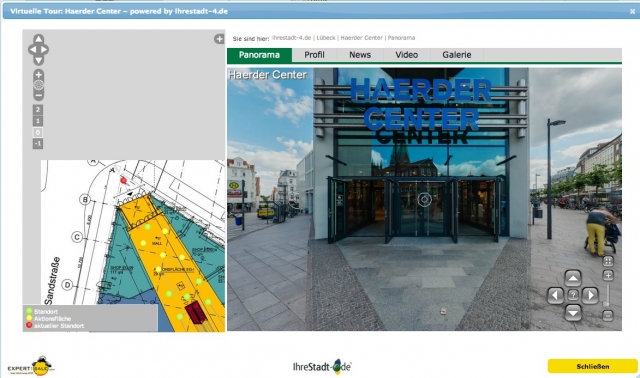
Task: Zoom in the floor plan map
Action: pos(38,75)
